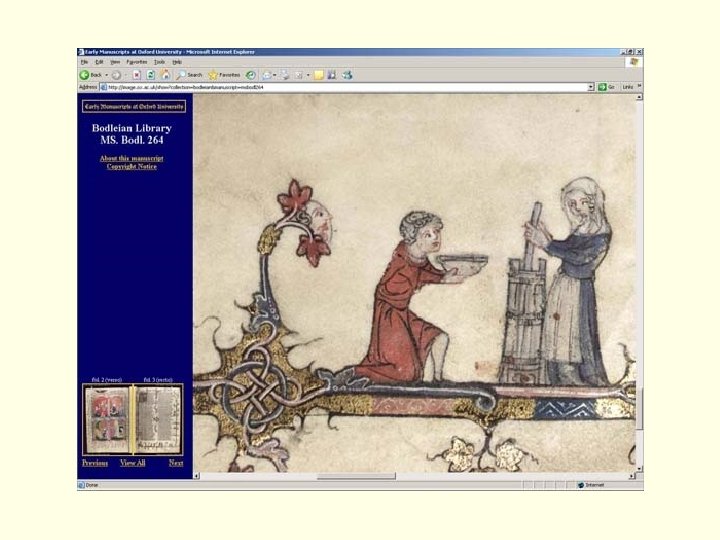Go to the Home page

pyautogui.click(x=165, y=75)
